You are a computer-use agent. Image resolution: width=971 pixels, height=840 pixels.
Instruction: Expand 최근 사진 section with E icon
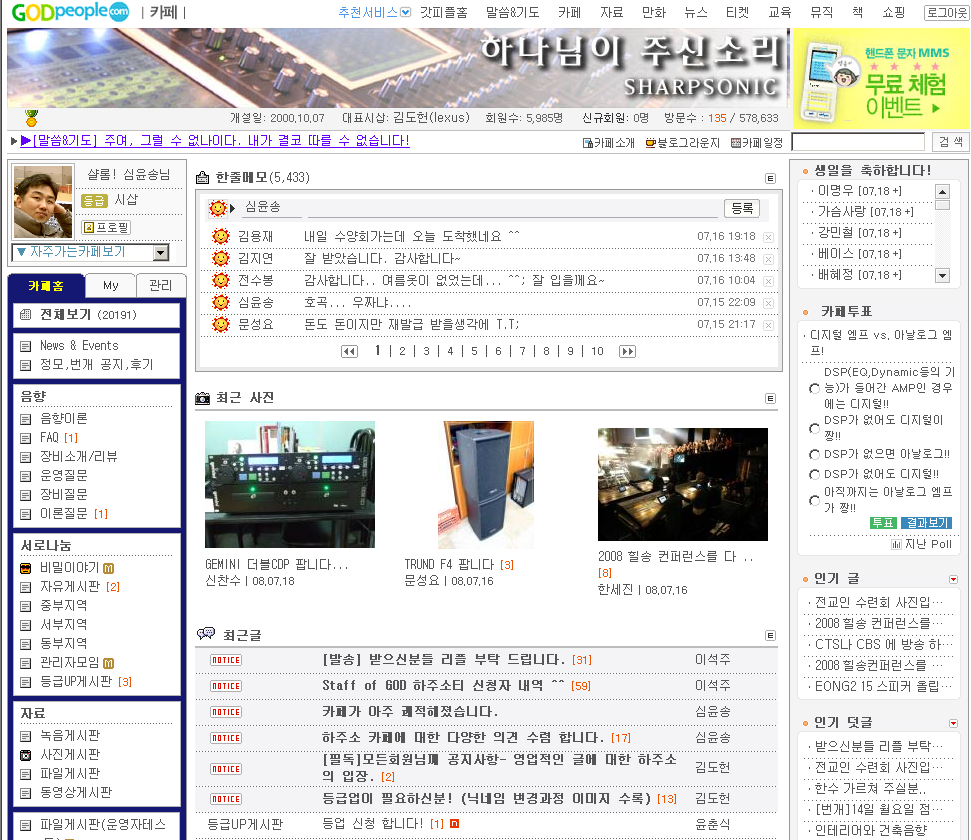(770, 398)
